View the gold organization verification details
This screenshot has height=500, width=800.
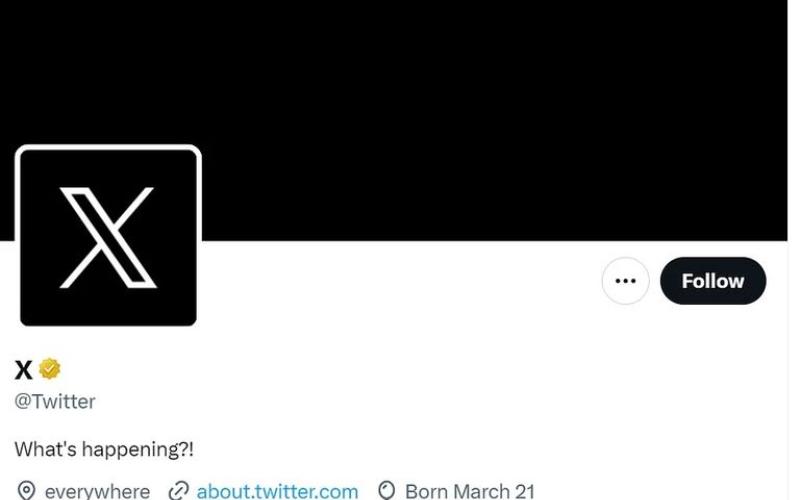(49, 369)
